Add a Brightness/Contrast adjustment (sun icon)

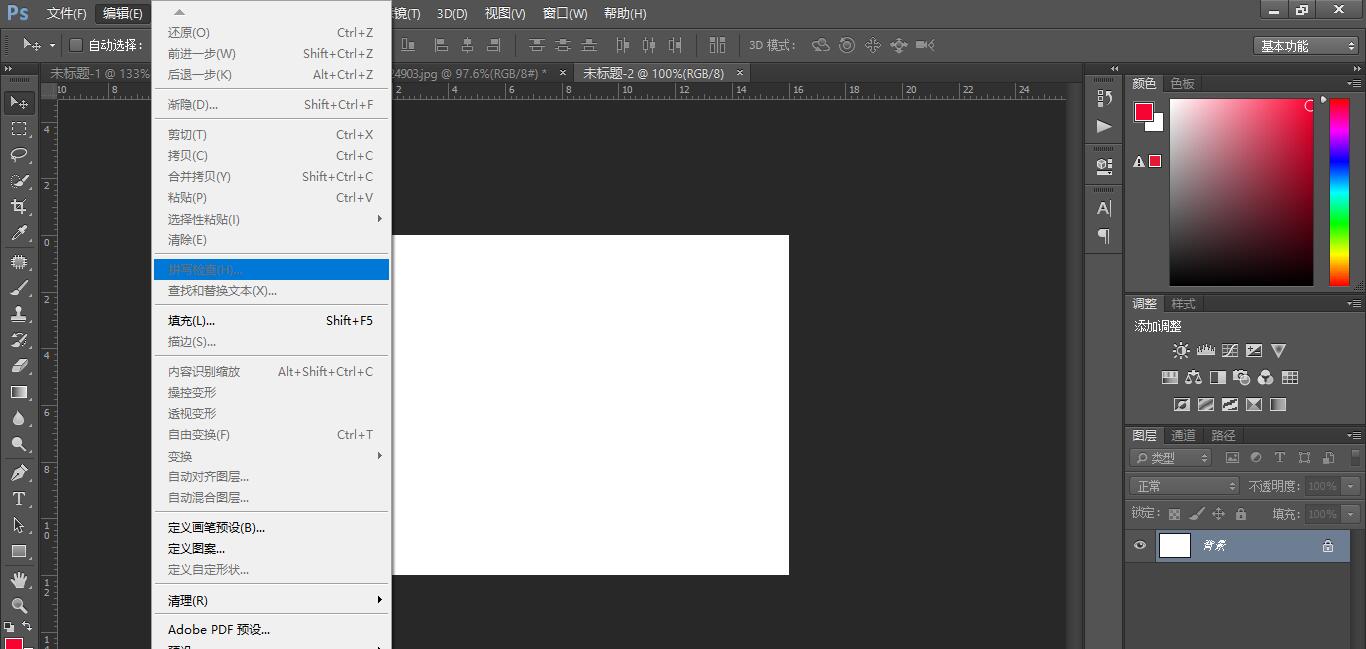1181,351
